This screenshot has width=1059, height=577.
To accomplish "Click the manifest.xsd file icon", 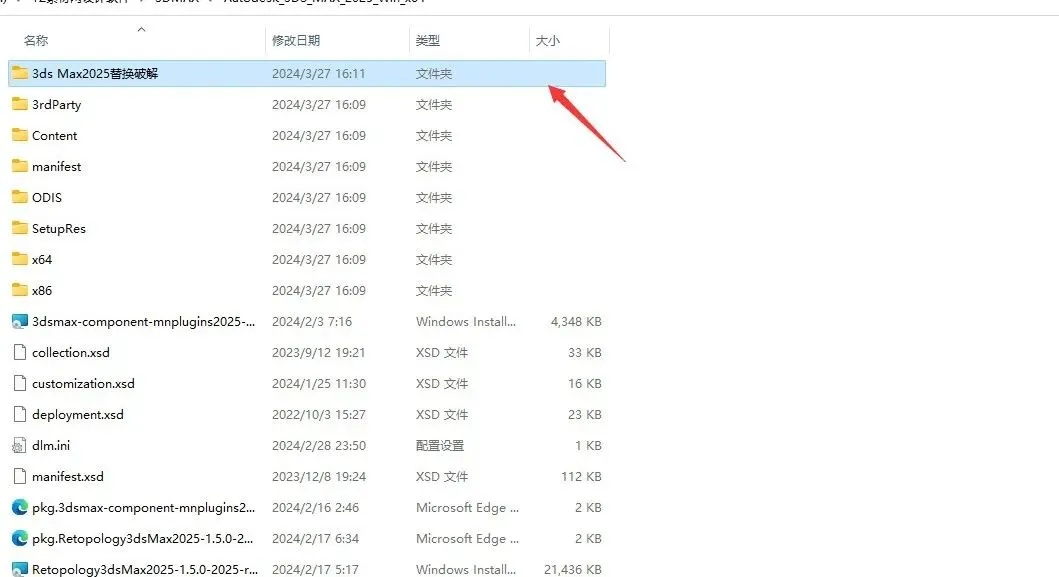I will 20,477.
